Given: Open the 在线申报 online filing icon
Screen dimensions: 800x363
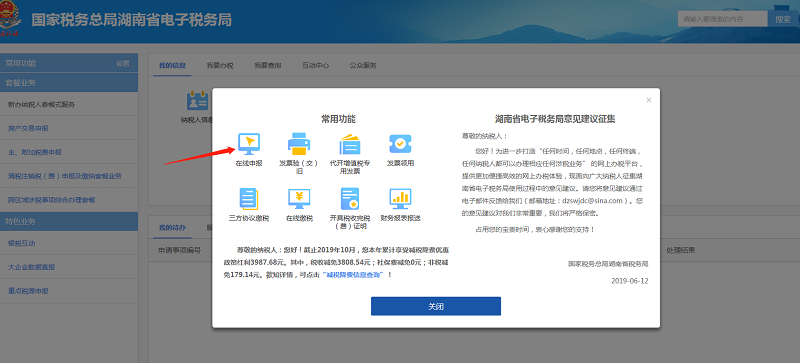Looking at the screenshot, I should (x=249, y=144).
